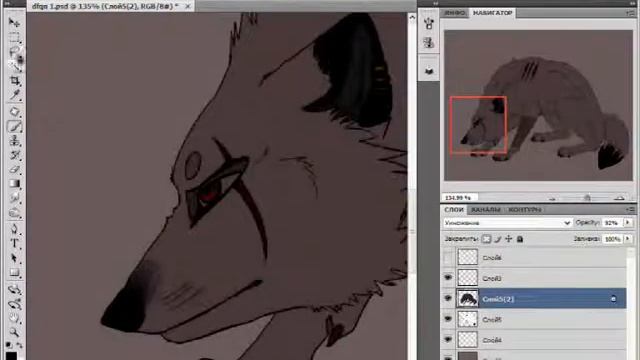Switch to the ИНФО tab

click(x=454, y=13)
